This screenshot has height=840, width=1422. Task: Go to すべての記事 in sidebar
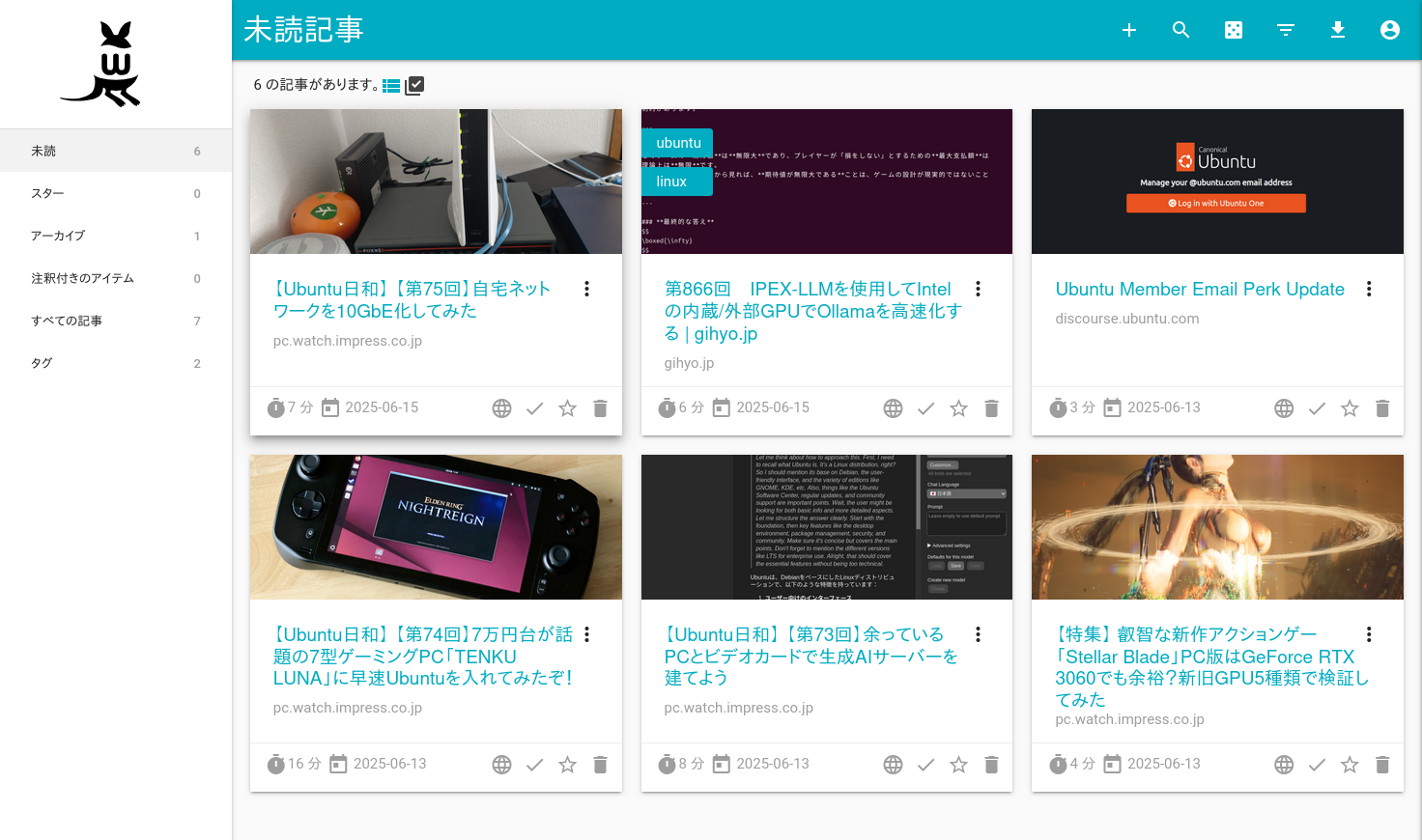pyautogui.click(x=67, y=321)
